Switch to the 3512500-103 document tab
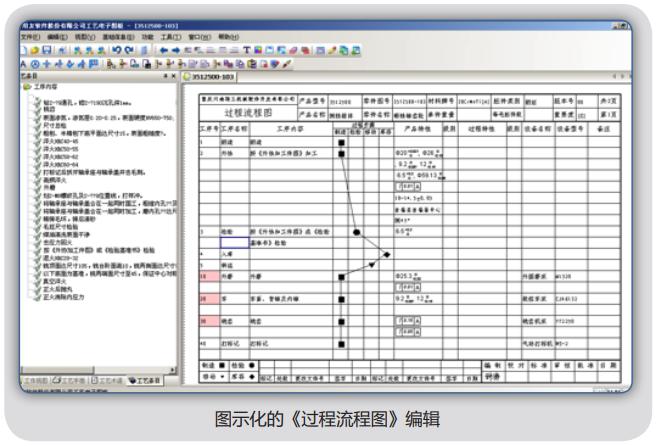Viewport: 656px width, 446px height. tap(213, 75)
